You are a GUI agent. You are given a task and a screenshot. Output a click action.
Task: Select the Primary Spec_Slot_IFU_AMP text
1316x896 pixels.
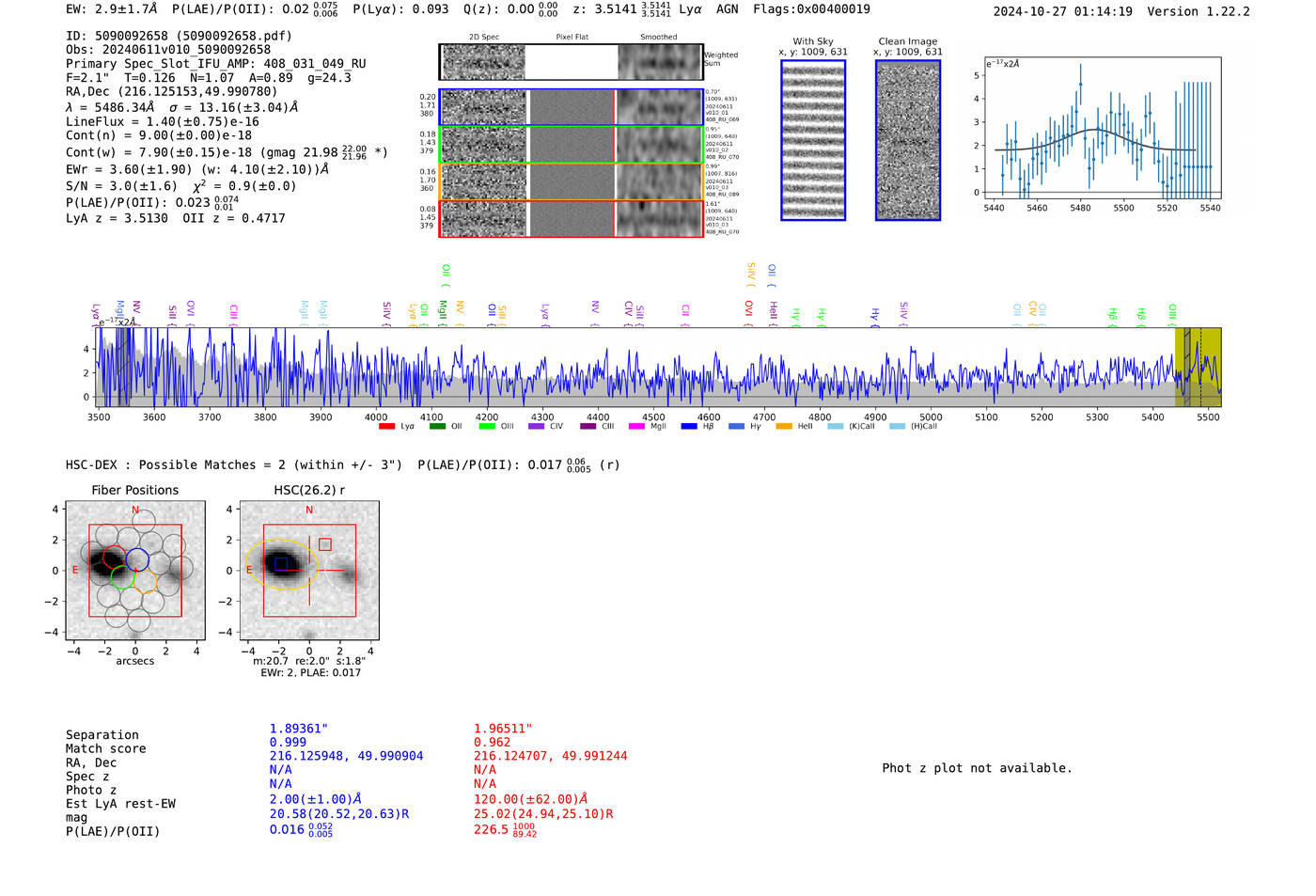coord(216,63)
